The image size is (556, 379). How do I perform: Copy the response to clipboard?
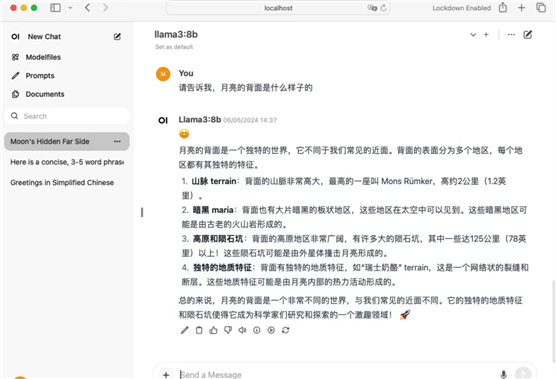point(199,330)
